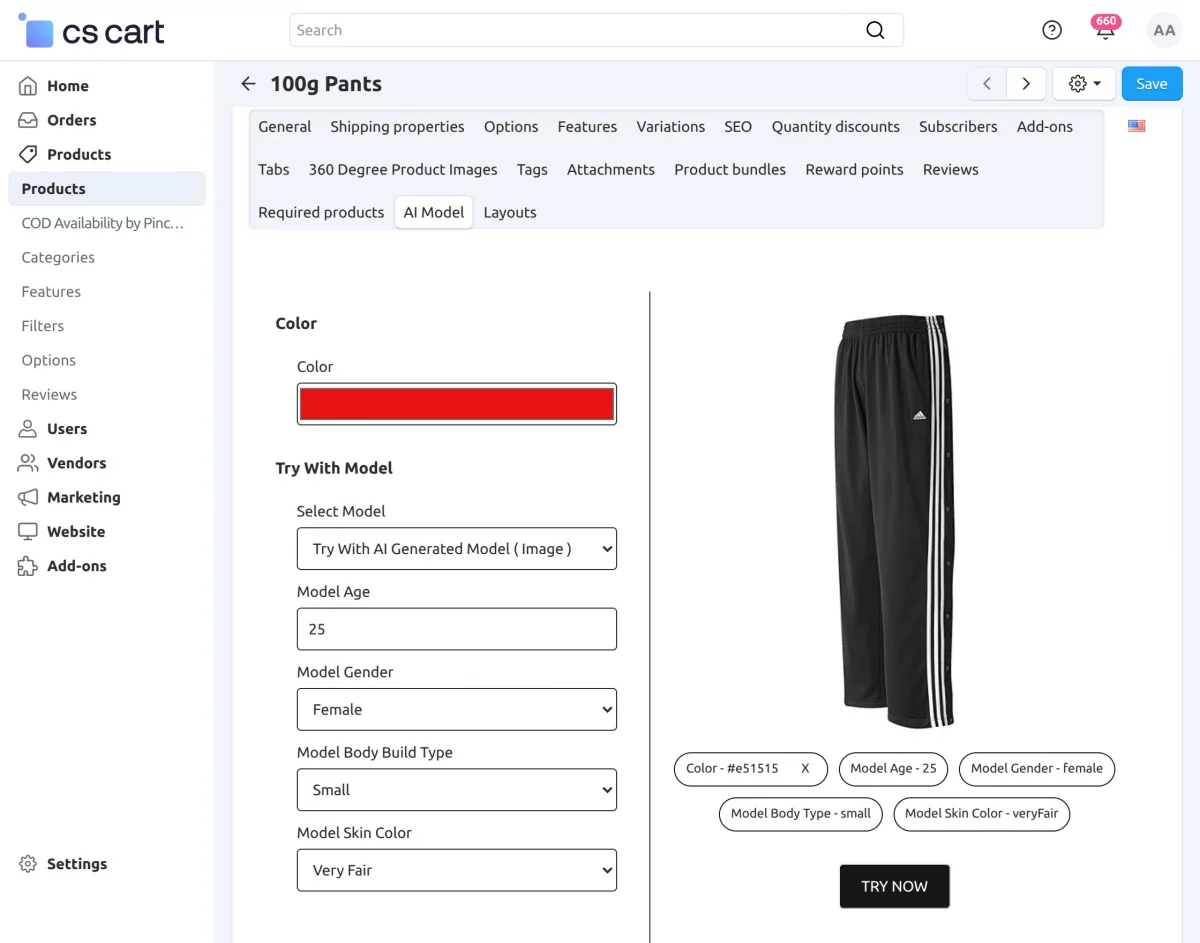Expand Model Skin Color dropdown
The height and width of the screenshot is (943, 1200).
pos(456,870)
